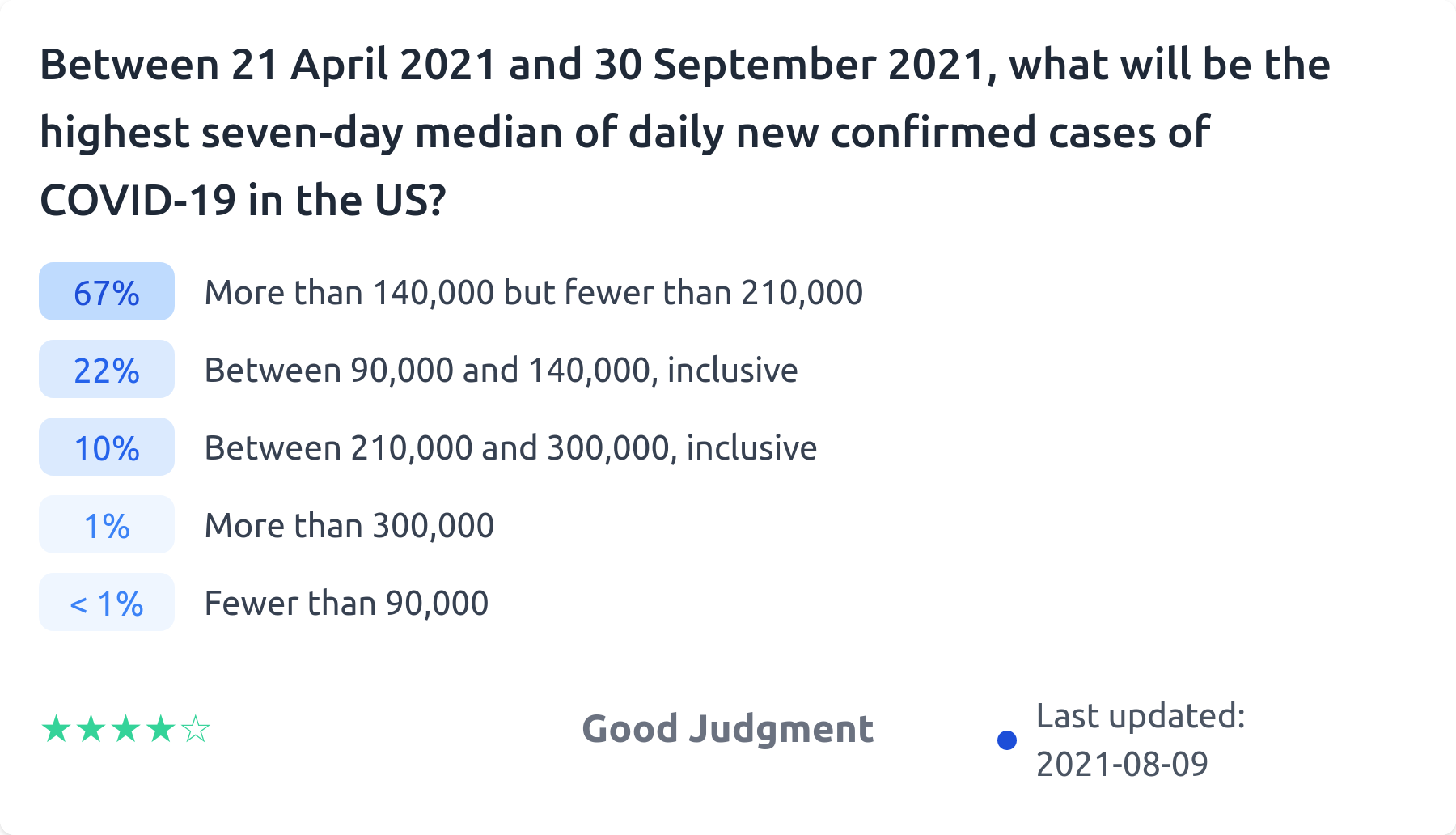Select the 22% probability badge
The width and height of the screenshot is (1456, 835).
click(x=107, y=370)
